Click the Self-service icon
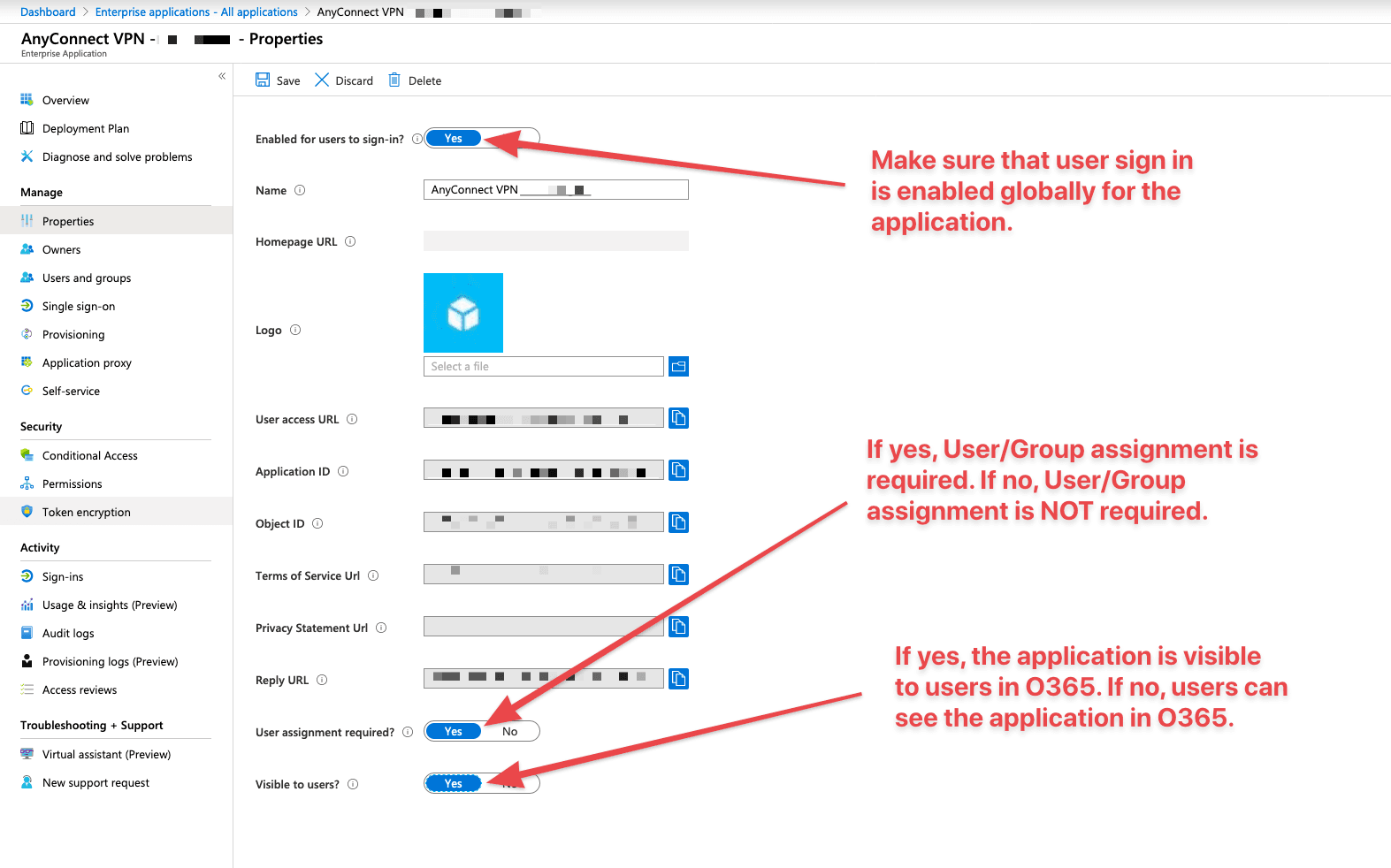Viewport: 1391px width, 868px height. [x=27, y=391]
